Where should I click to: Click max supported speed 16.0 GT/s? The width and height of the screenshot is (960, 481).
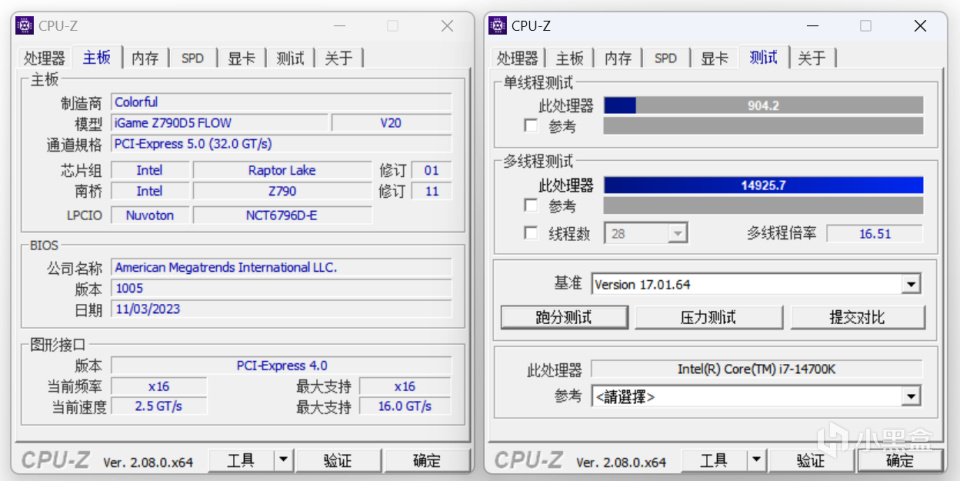click(405, 406)
